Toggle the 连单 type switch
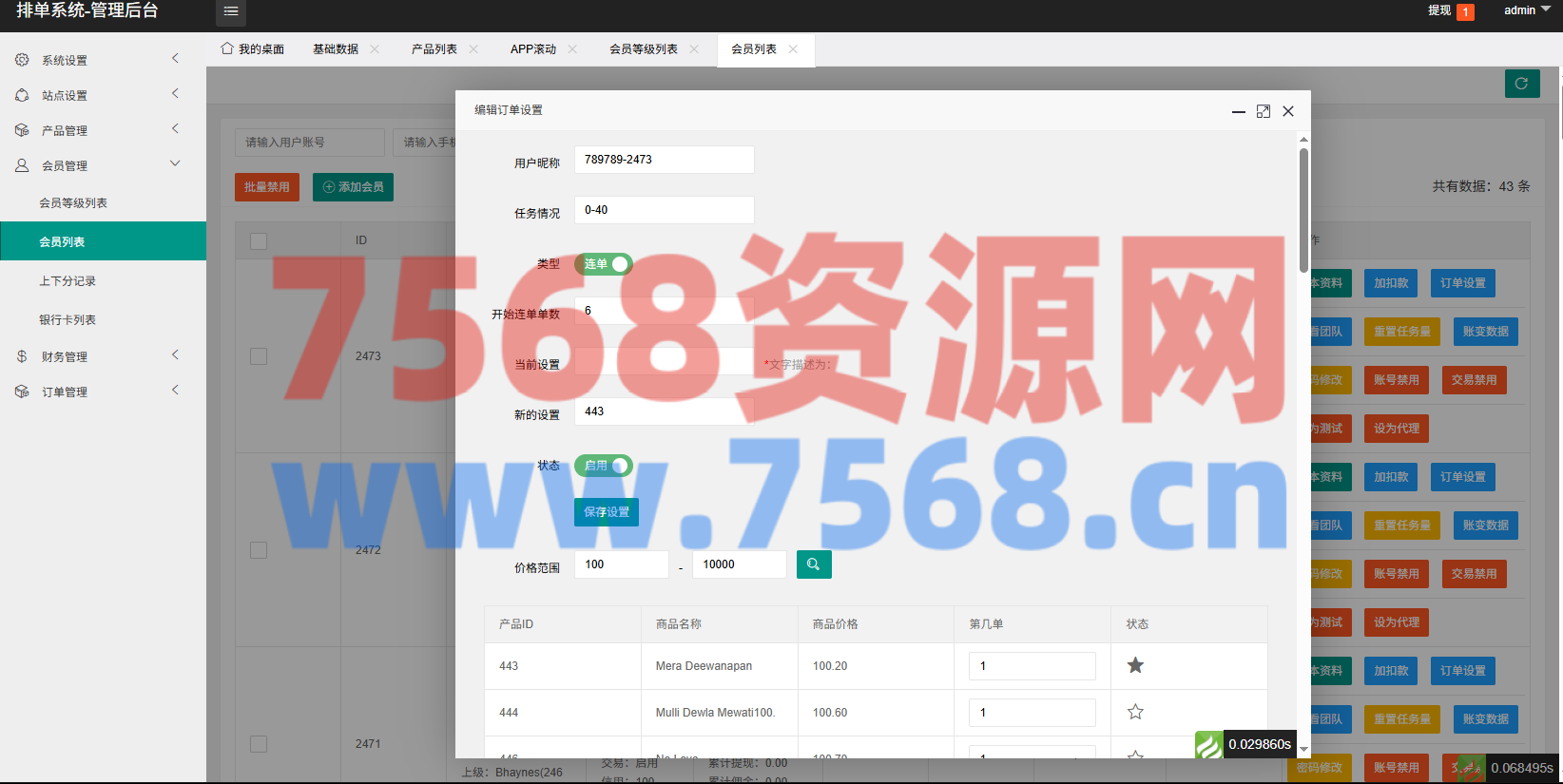 point(603,264)
